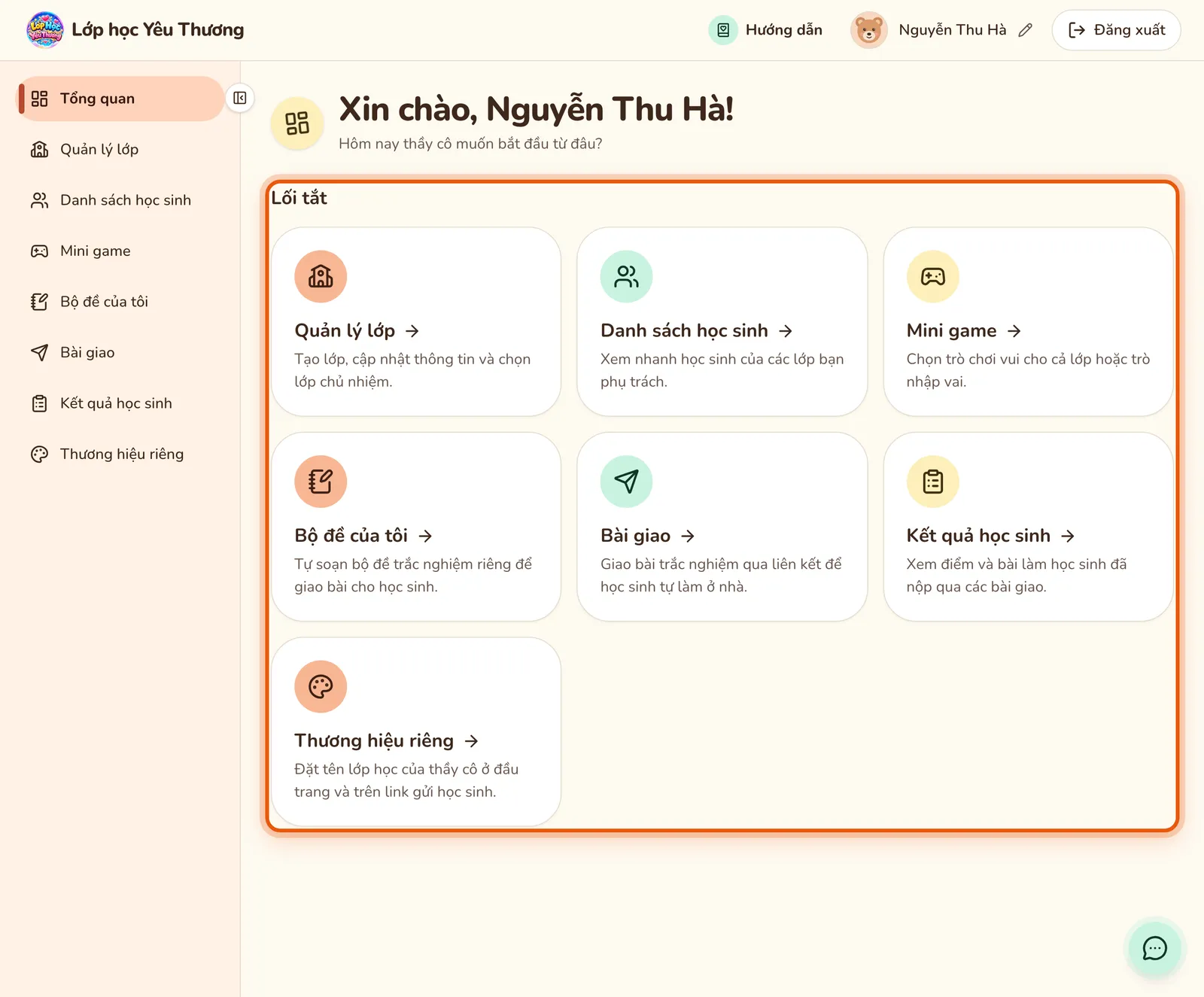This screenshot has height=997, width=1204.
Task: Click Danh sách học sinh card title link
Action: (x=697, y=331)
